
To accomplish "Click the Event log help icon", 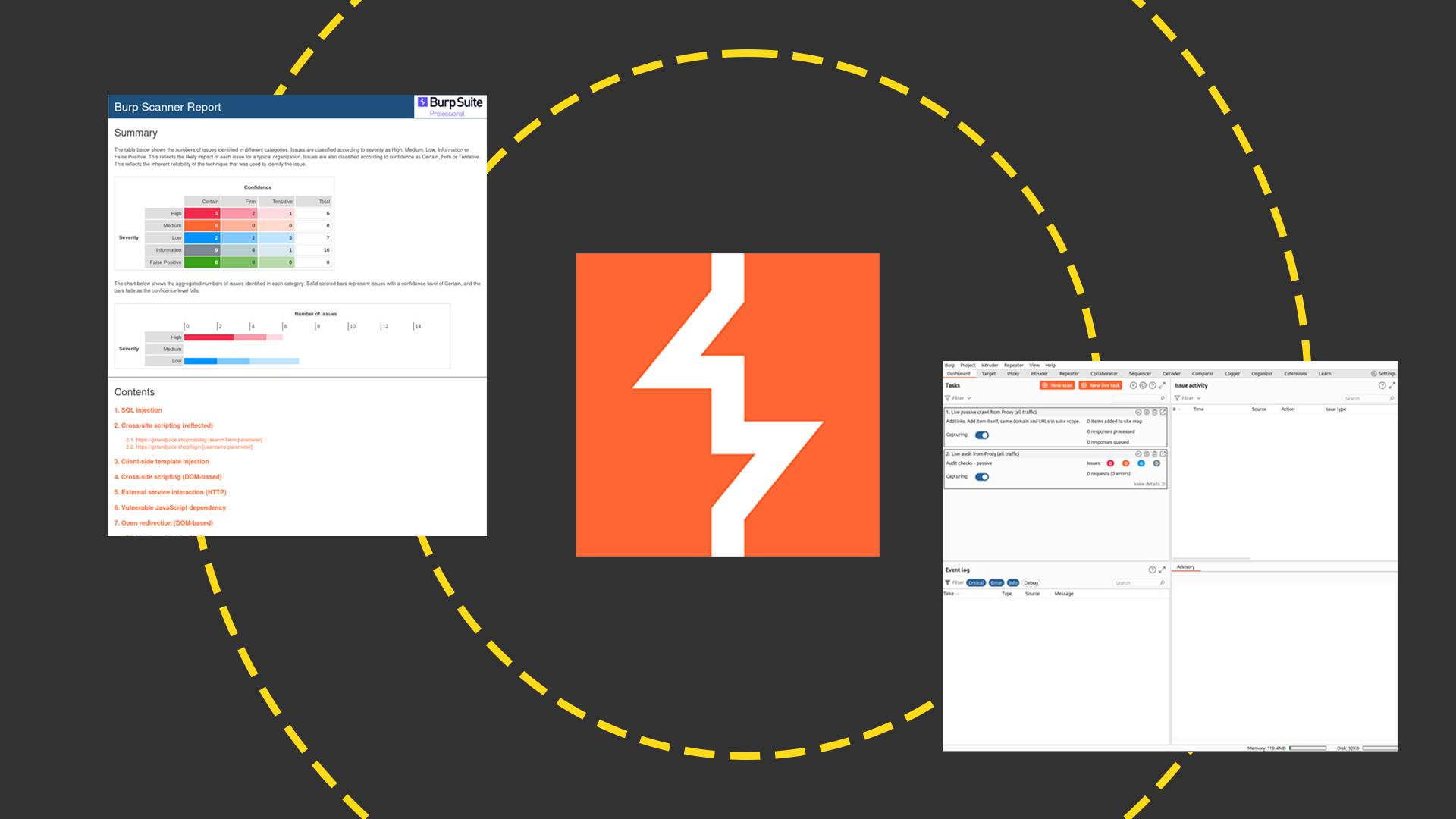I will pos(1153,570).
